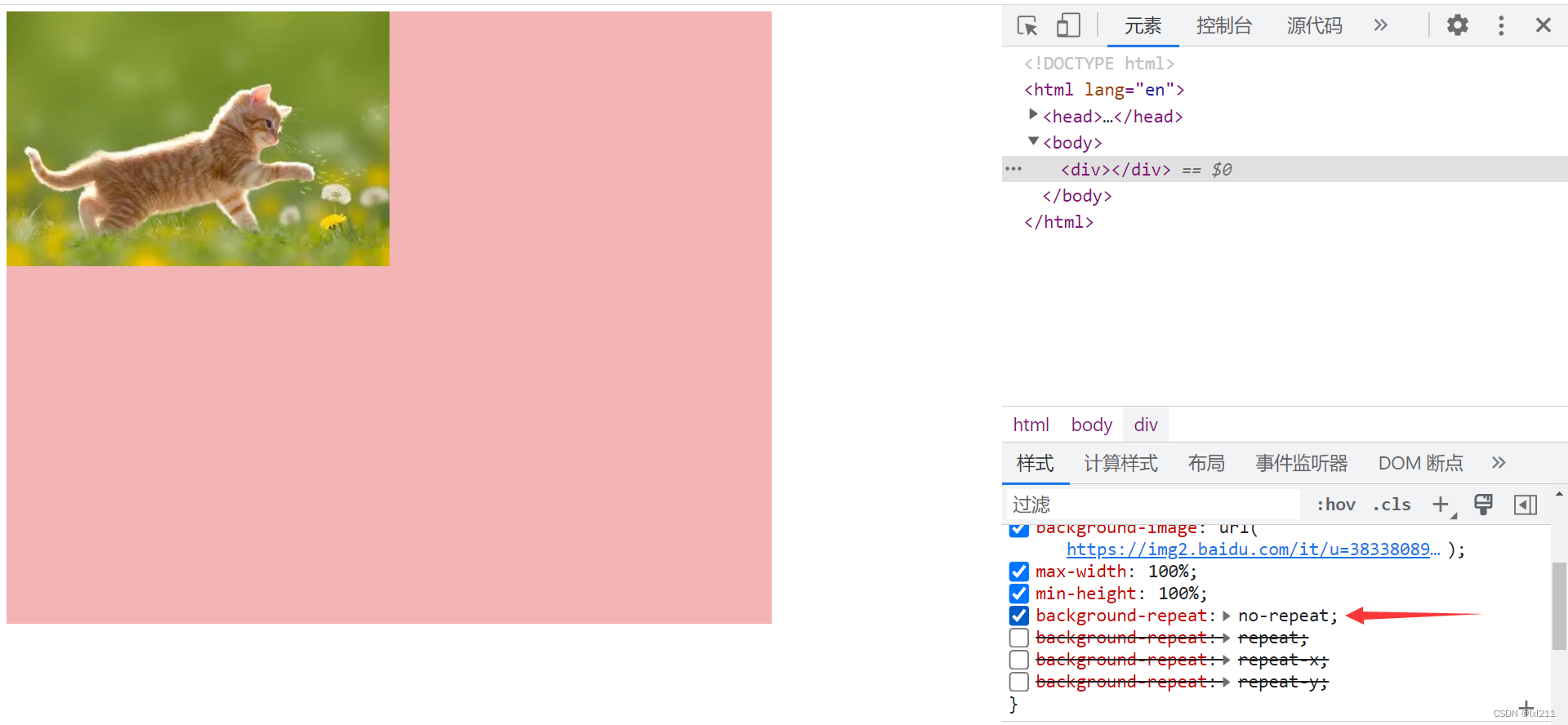Edit the max-width 100% value
The width and height of the screenshot is (1568, 725).
point(1168,572)
